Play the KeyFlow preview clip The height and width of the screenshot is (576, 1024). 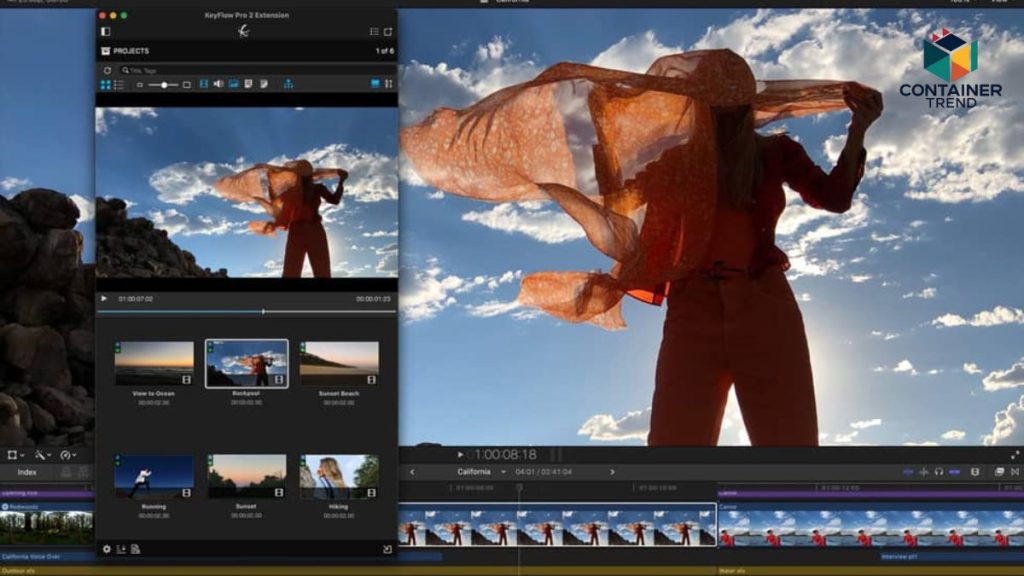[104, 298]
